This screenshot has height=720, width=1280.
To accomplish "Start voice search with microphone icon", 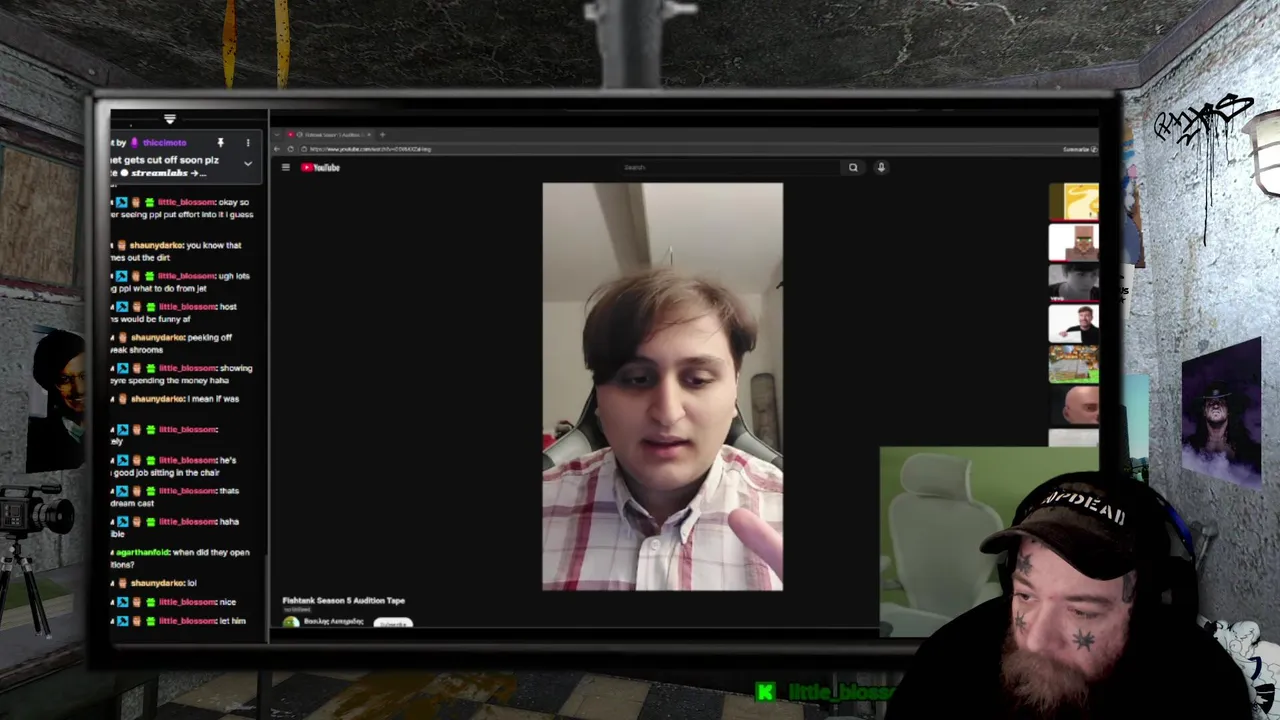I will tap(881, 167).
